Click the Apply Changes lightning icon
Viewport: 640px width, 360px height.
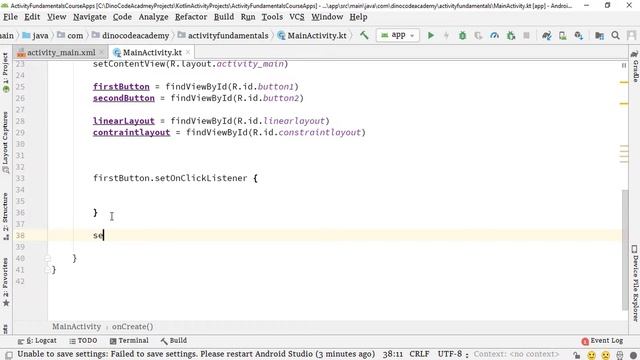(446, 36)
